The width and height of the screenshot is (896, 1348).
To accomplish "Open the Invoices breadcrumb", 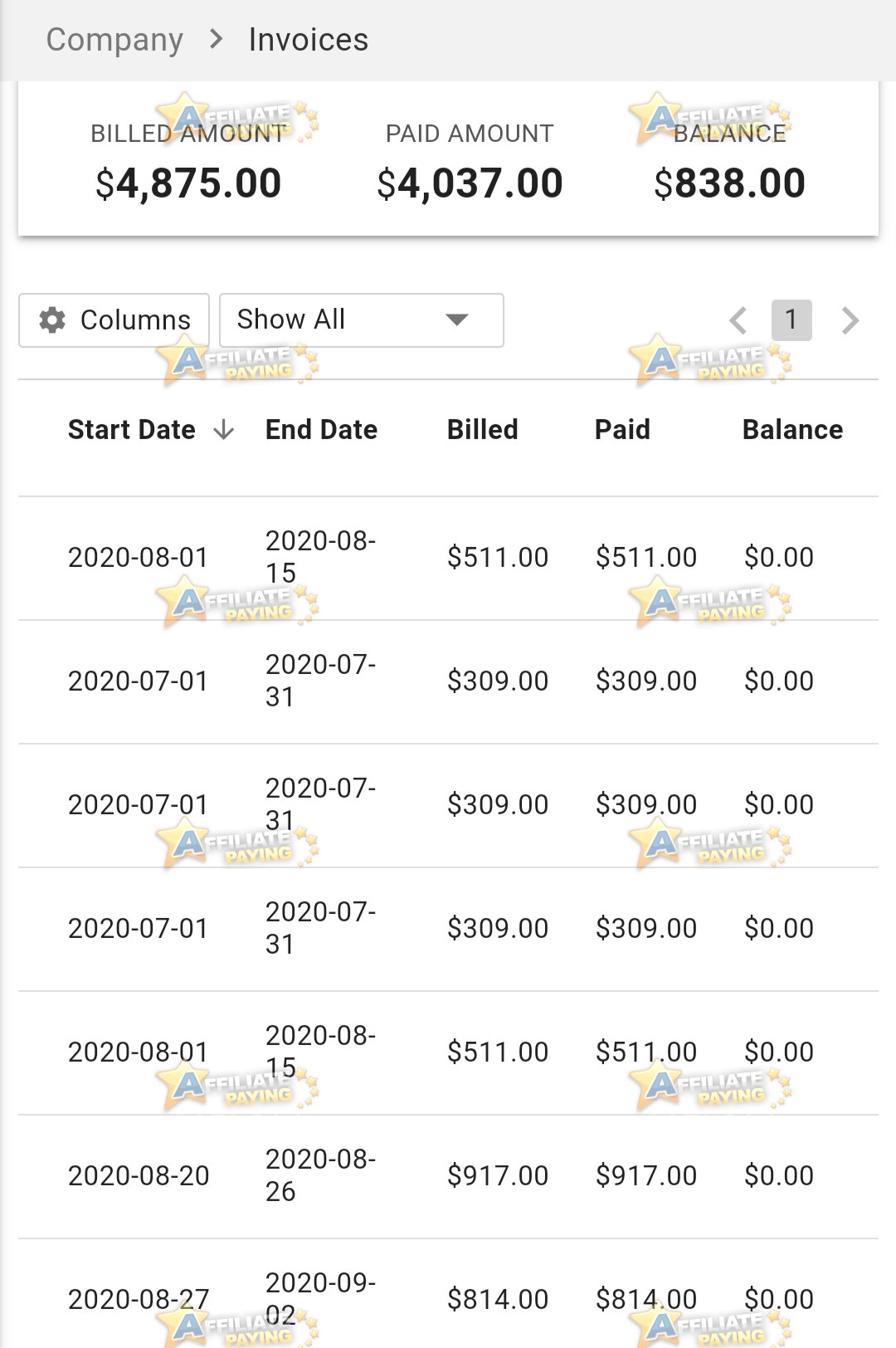I will [309, 40].
